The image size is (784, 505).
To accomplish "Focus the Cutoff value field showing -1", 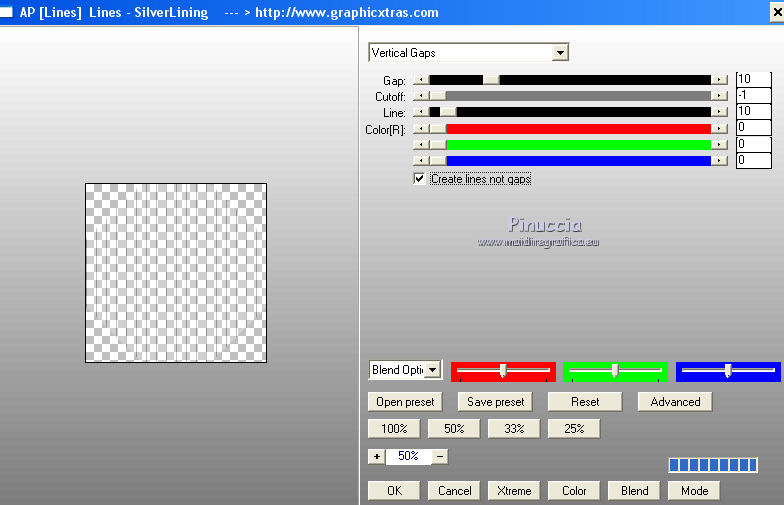I will [754, 95].
